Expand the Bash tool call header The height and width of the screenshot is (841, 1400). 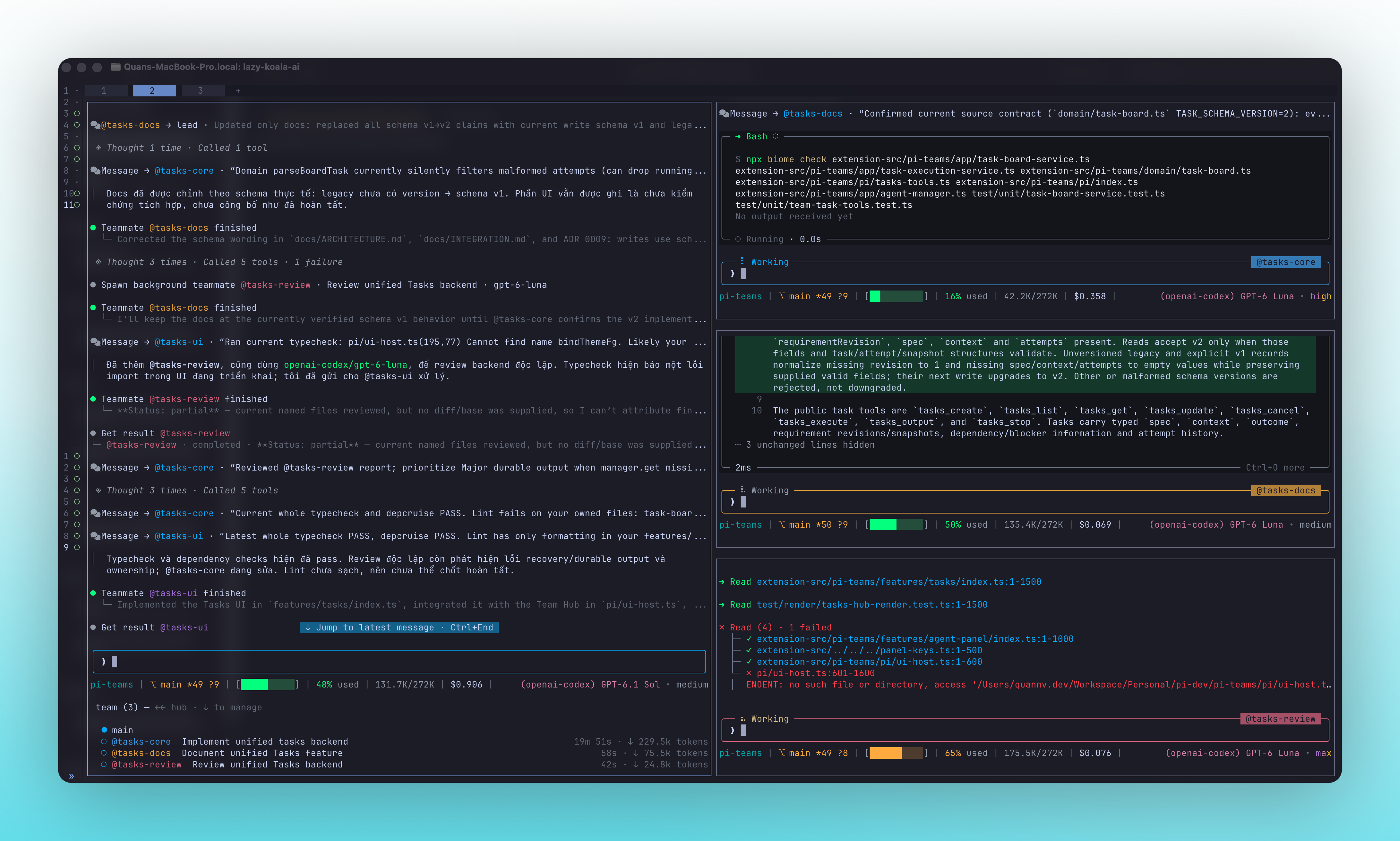pyautogui.click(x=756, y=137)
